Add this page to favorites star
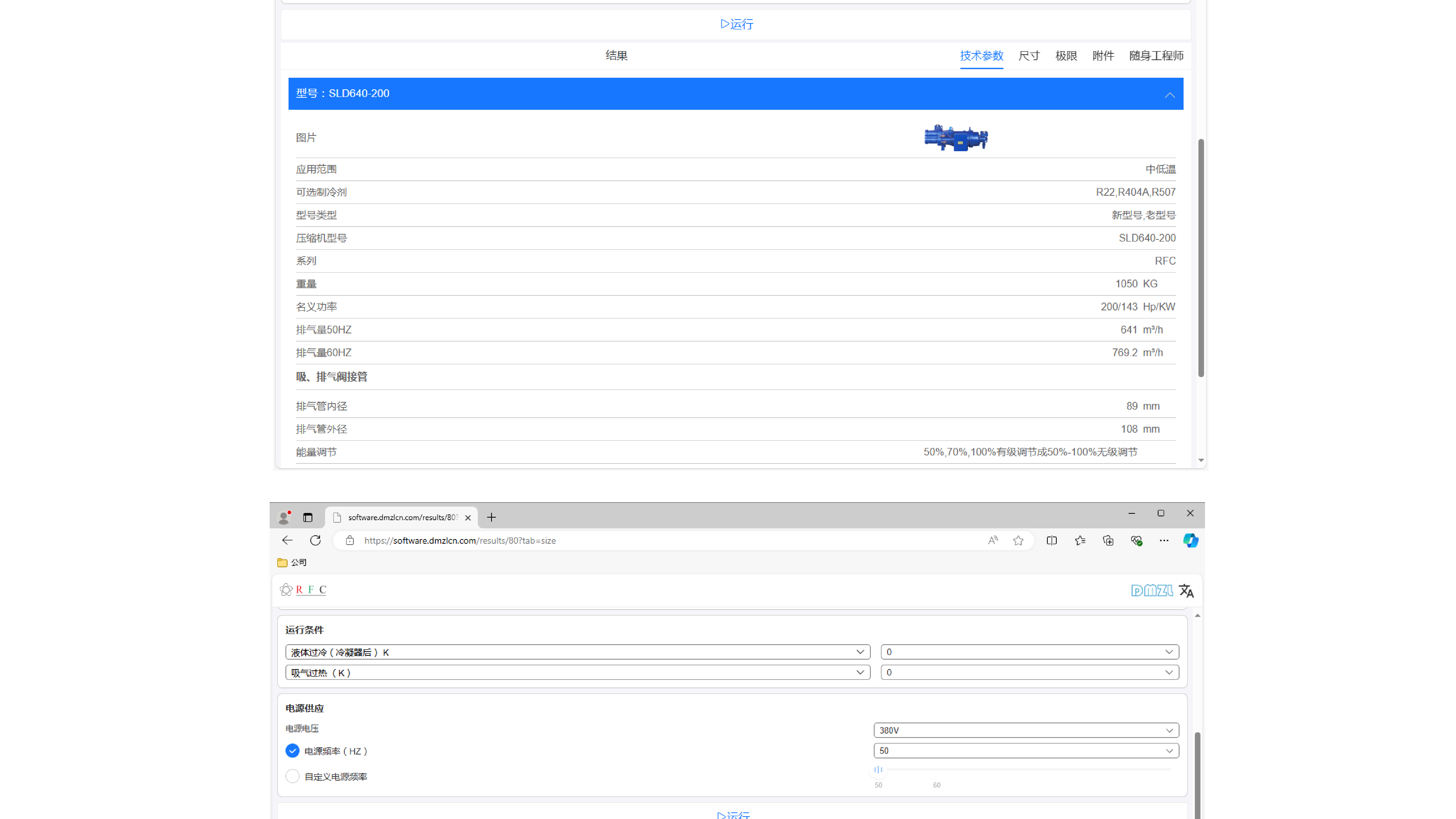 [1018, 540]
